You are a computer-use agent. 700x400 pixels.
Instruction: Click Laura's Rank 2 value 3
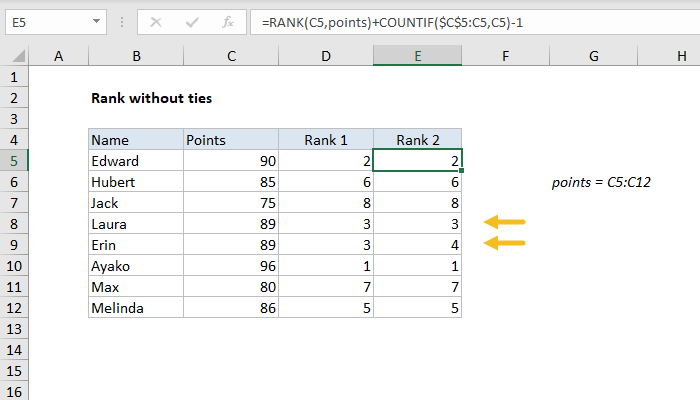(x=417, y=224)
